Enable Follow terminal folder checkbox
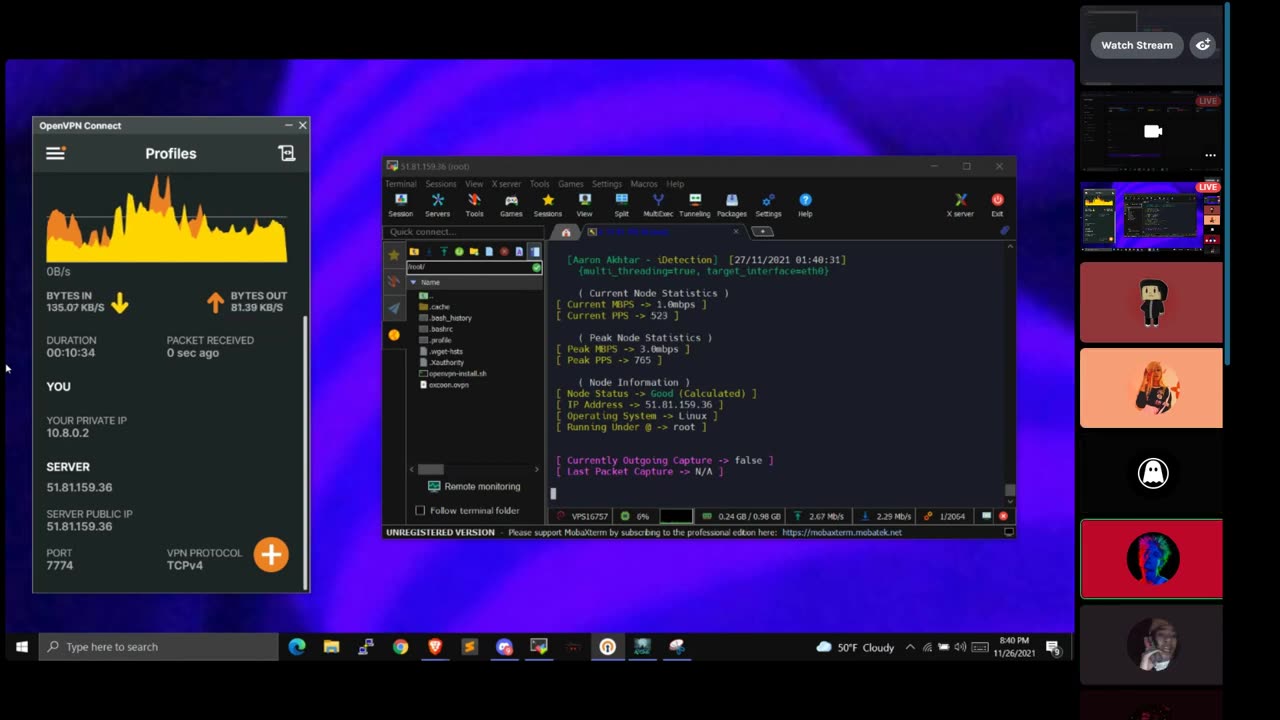1280x720 pixels. 420,510
